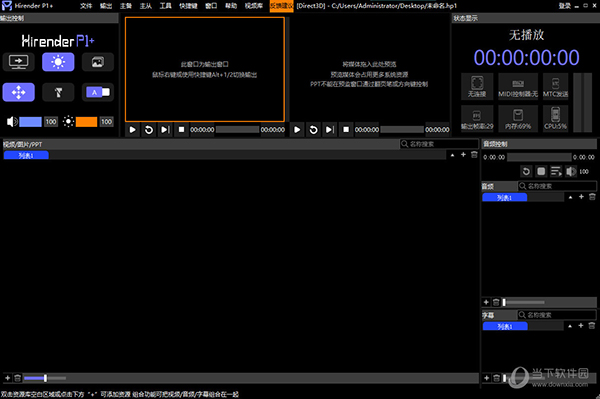Skip to next item under output window
Image resolution: width=600 pixels, height=399 pixels.
pyautogui.click(x=165, y=130)
